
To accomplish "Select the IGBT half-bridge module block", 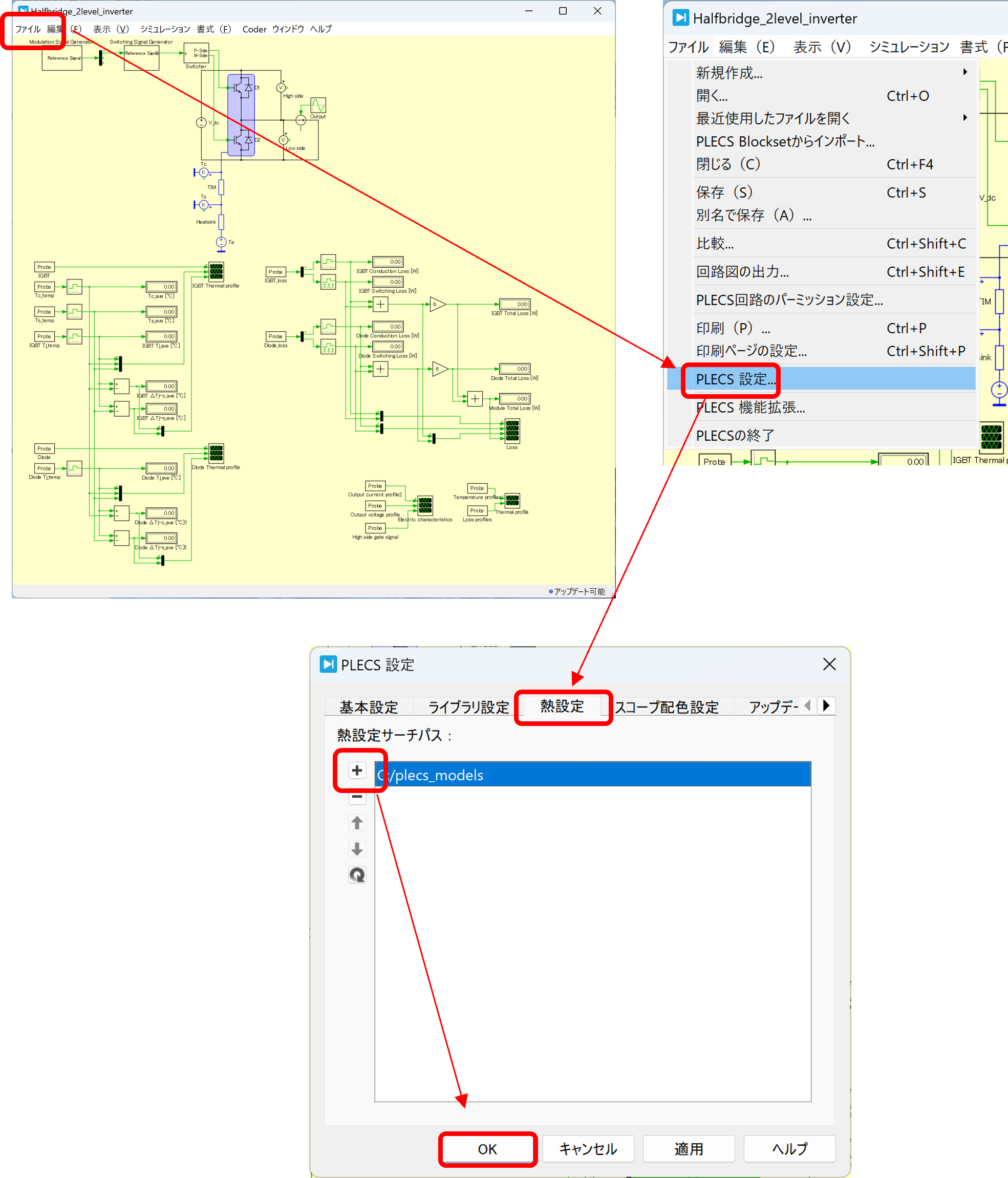I will point(241,115).
